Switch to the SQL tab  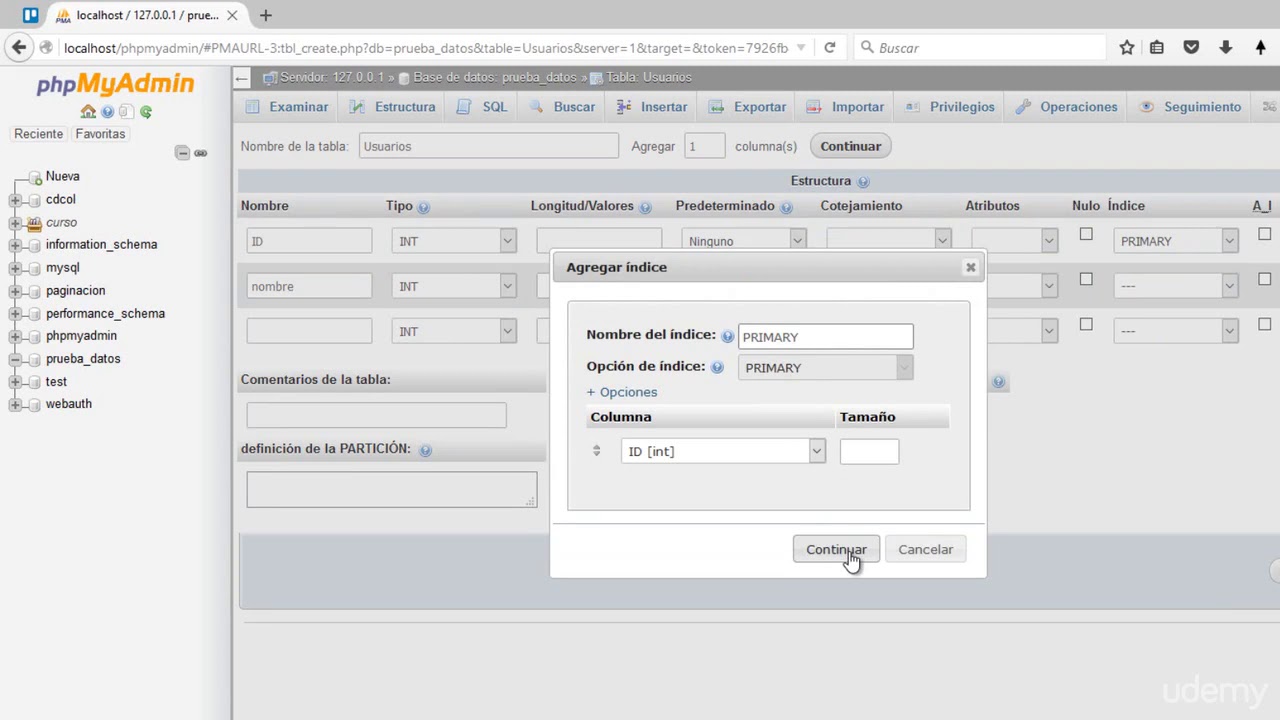coord(482,107)
